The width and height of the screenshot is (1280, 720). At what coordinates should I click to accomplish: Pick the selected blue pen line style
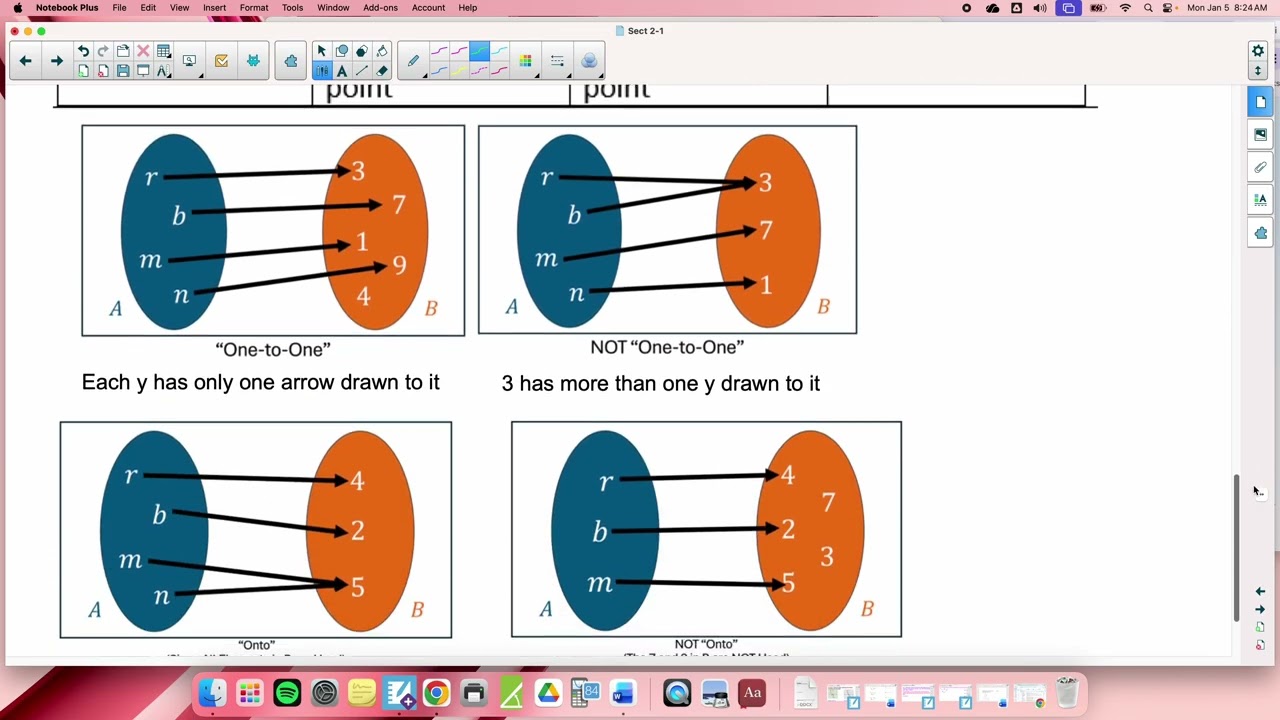pyautogui.click(x=479, y=50)
